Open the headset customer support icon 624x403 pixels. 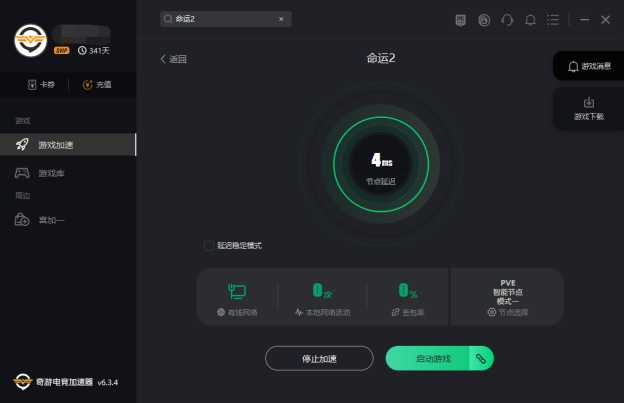[507, 19]
